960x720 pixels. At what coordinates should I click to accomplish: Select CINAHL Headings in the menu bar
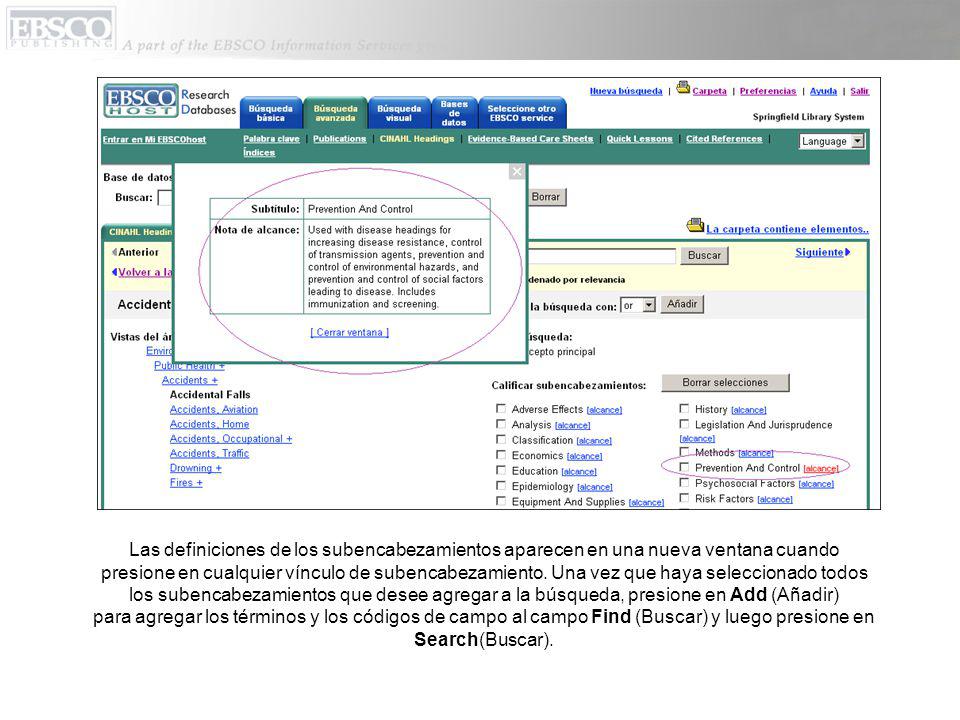tap(417, 139)
